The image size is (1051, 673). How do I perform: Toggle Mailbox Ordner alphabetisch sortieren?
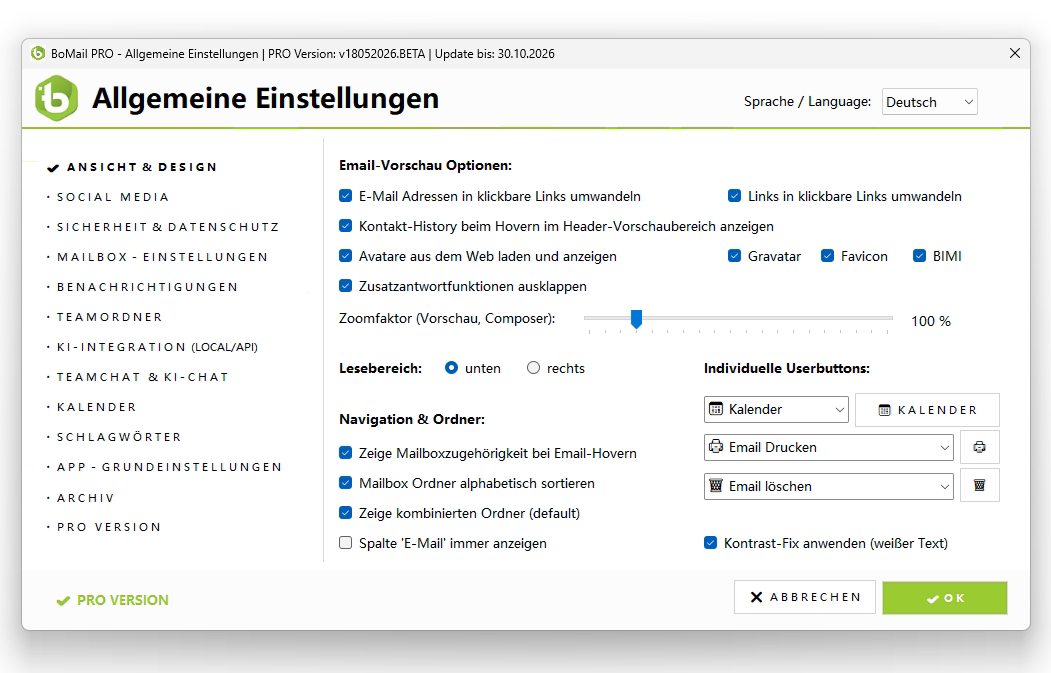[x=345, y=483]
